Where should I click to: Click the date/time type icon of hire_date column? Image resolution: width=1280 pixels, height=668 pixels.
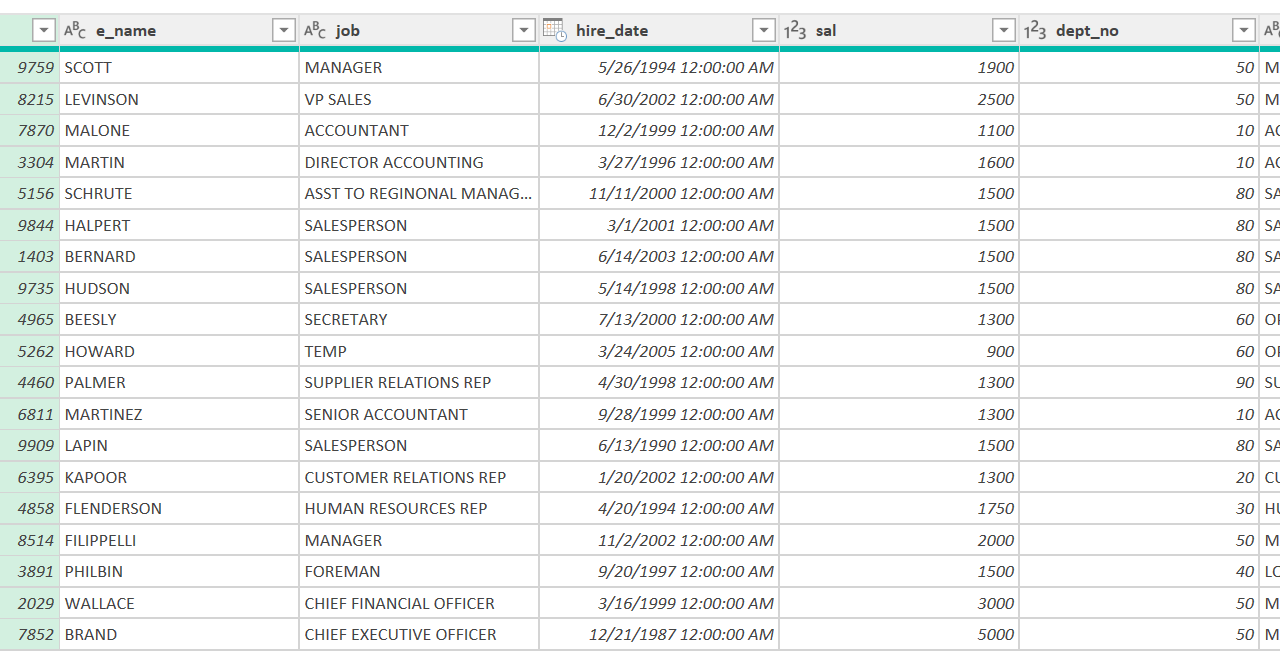click(x=555, y=30)
